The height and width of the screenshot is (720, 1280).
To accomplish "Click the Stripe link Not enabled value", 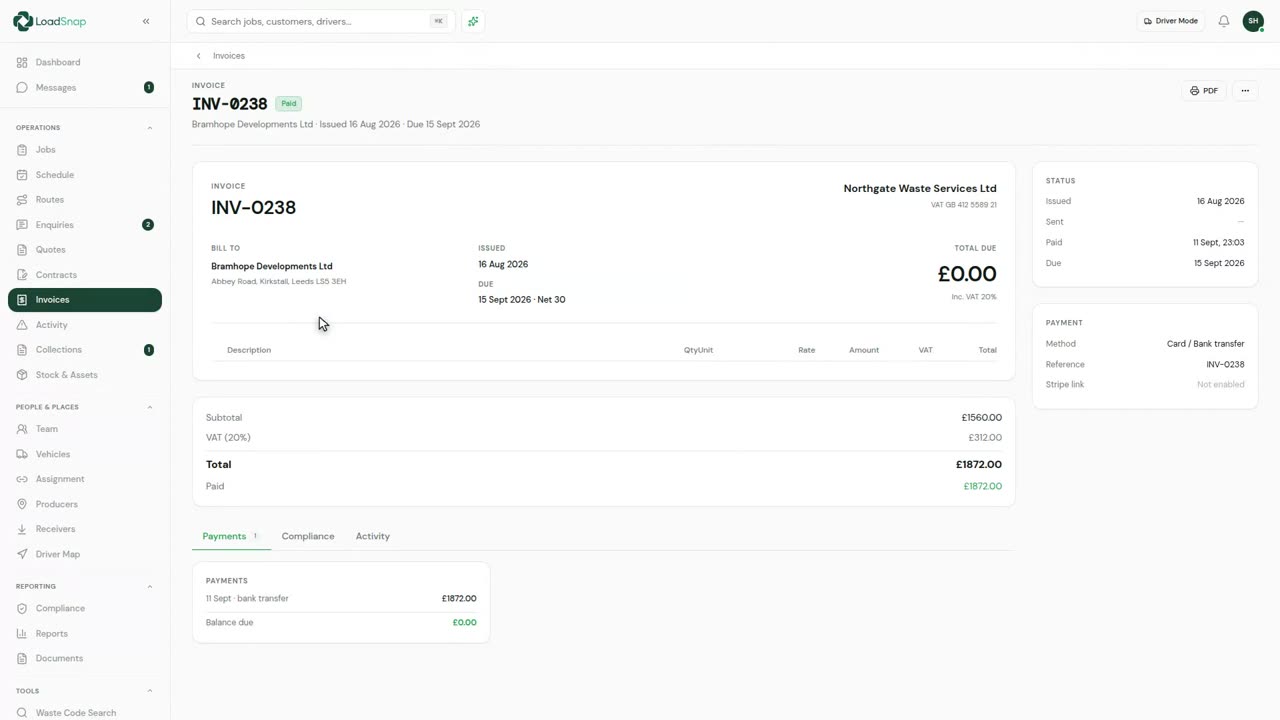I will (x=1221, y=385).
